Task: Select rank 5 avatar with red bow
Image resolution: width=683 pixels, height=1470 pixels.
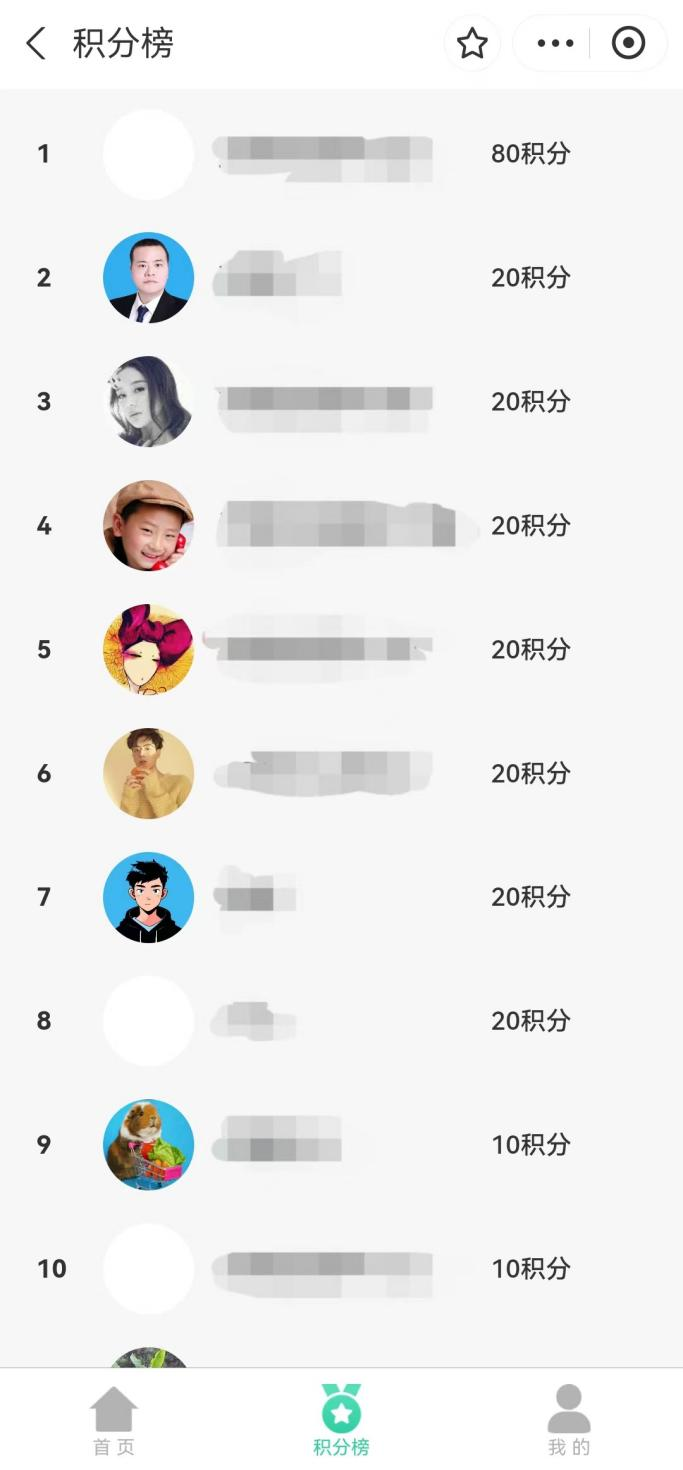Action: coord(148,649)
